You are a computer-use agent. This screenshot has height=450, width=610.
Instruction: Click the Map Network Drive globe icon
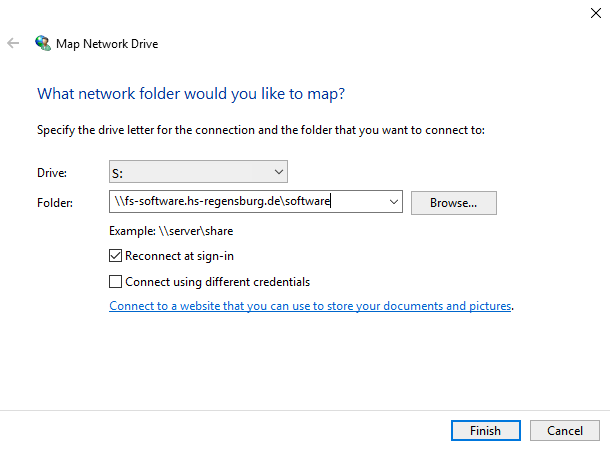click(x=43, y=44)
